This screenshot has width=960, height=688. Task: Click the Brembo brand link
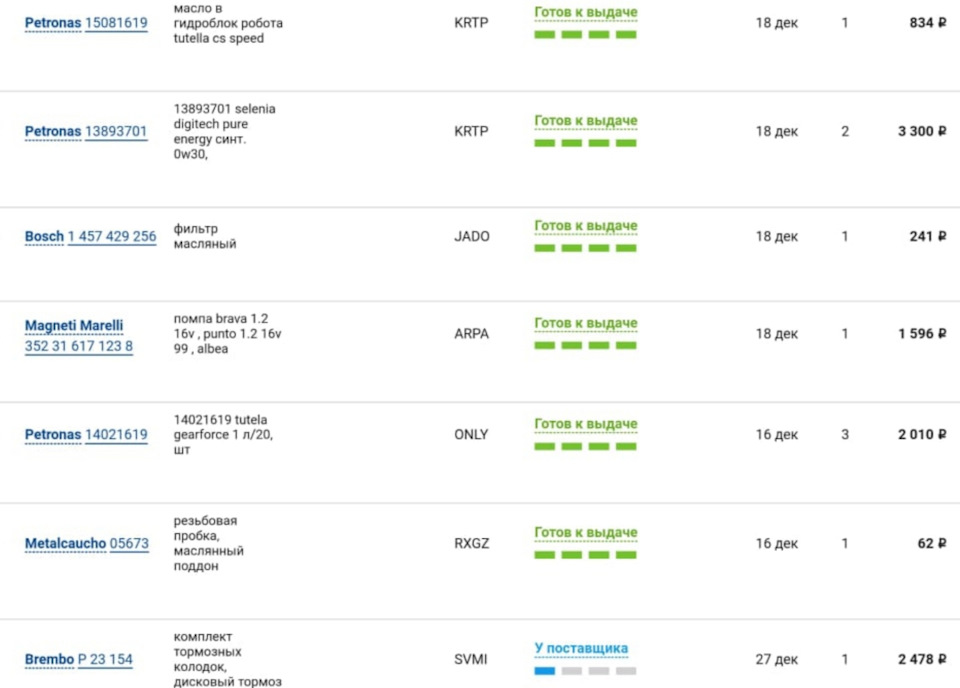[x=49, y=660]
